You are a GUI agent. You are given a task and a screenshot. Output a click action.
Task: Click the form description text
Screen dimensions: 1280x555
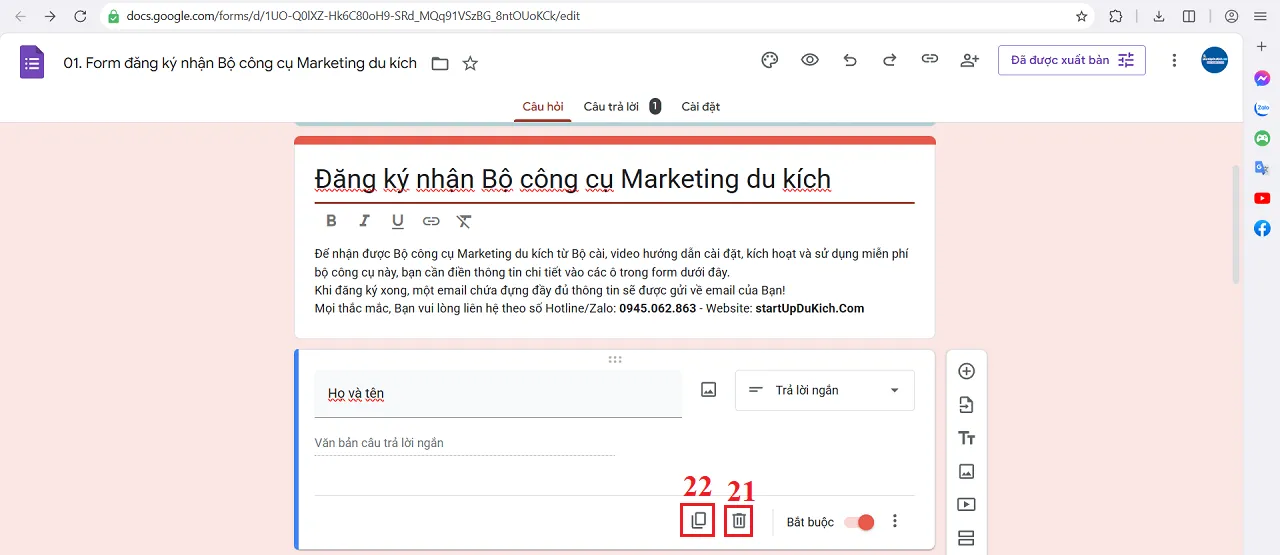[614, 281]
